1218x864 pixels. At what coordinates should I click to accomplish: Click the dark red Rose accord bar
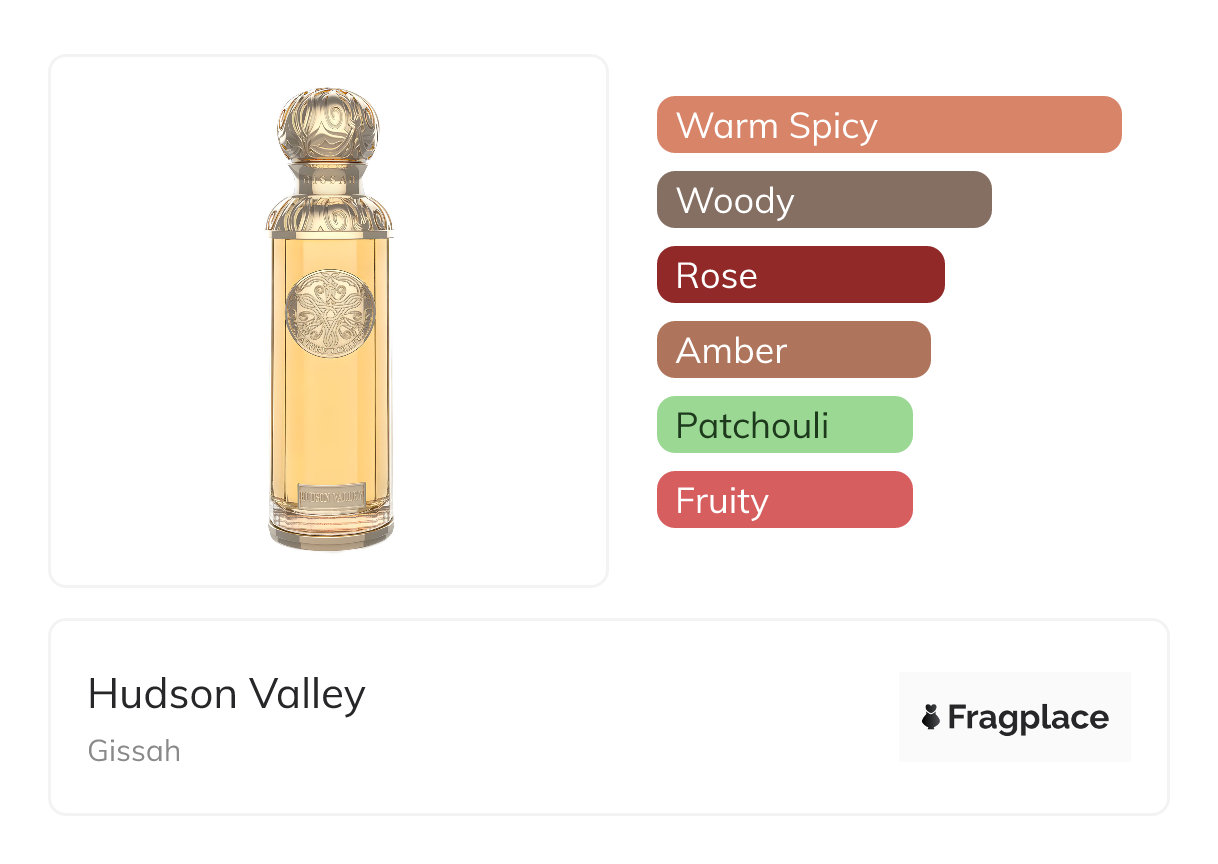(x=800, y=275)
